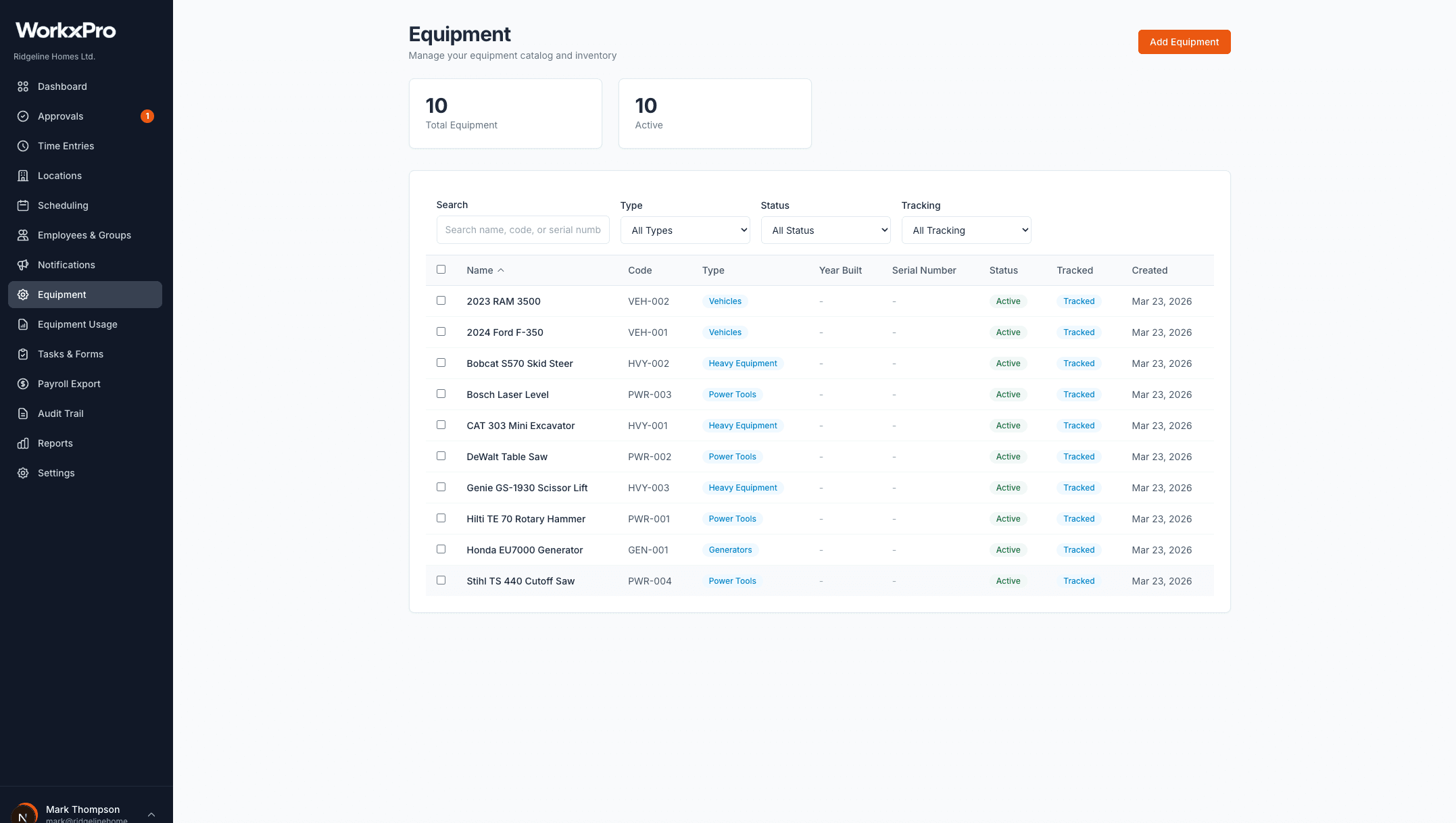Open Equipment Usage in the sidebar
Viewport: 1456px width, 823px height.
click(x=77, y=324)
